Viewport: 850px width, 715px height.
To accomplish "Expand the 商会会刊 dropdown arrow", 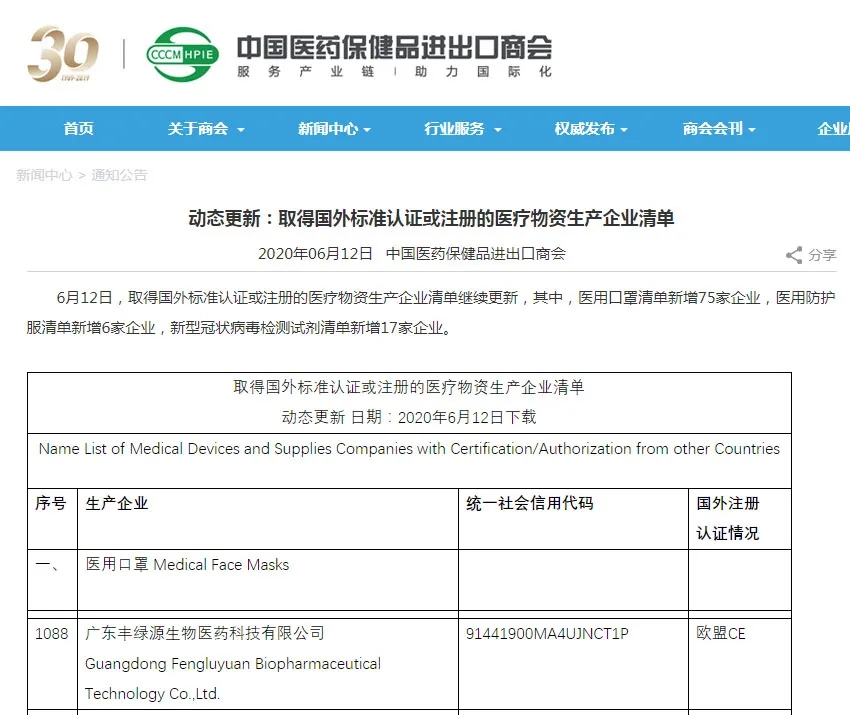I will click(x=752, y=130).
